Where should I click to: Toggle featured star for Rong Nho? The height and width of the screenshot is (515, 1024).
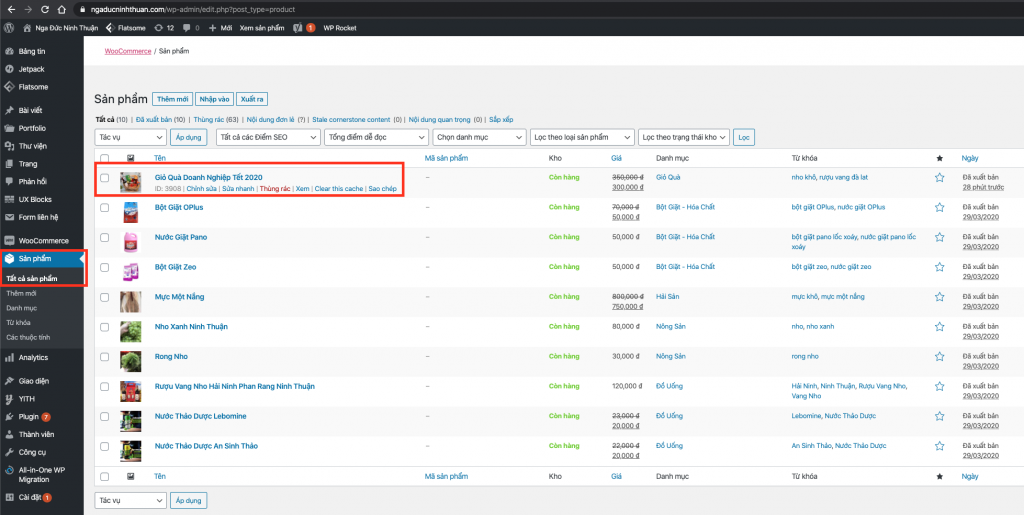click(x=939, y=356)
